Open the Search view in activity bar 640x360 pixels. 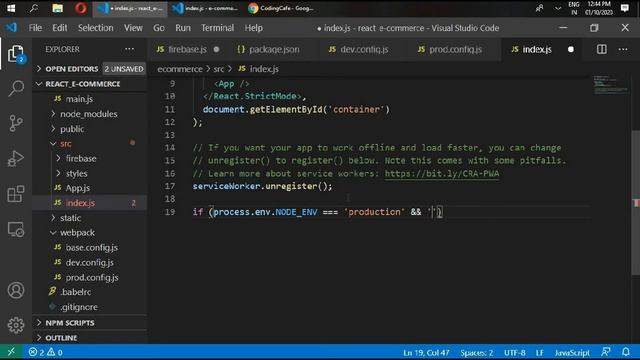16,88
